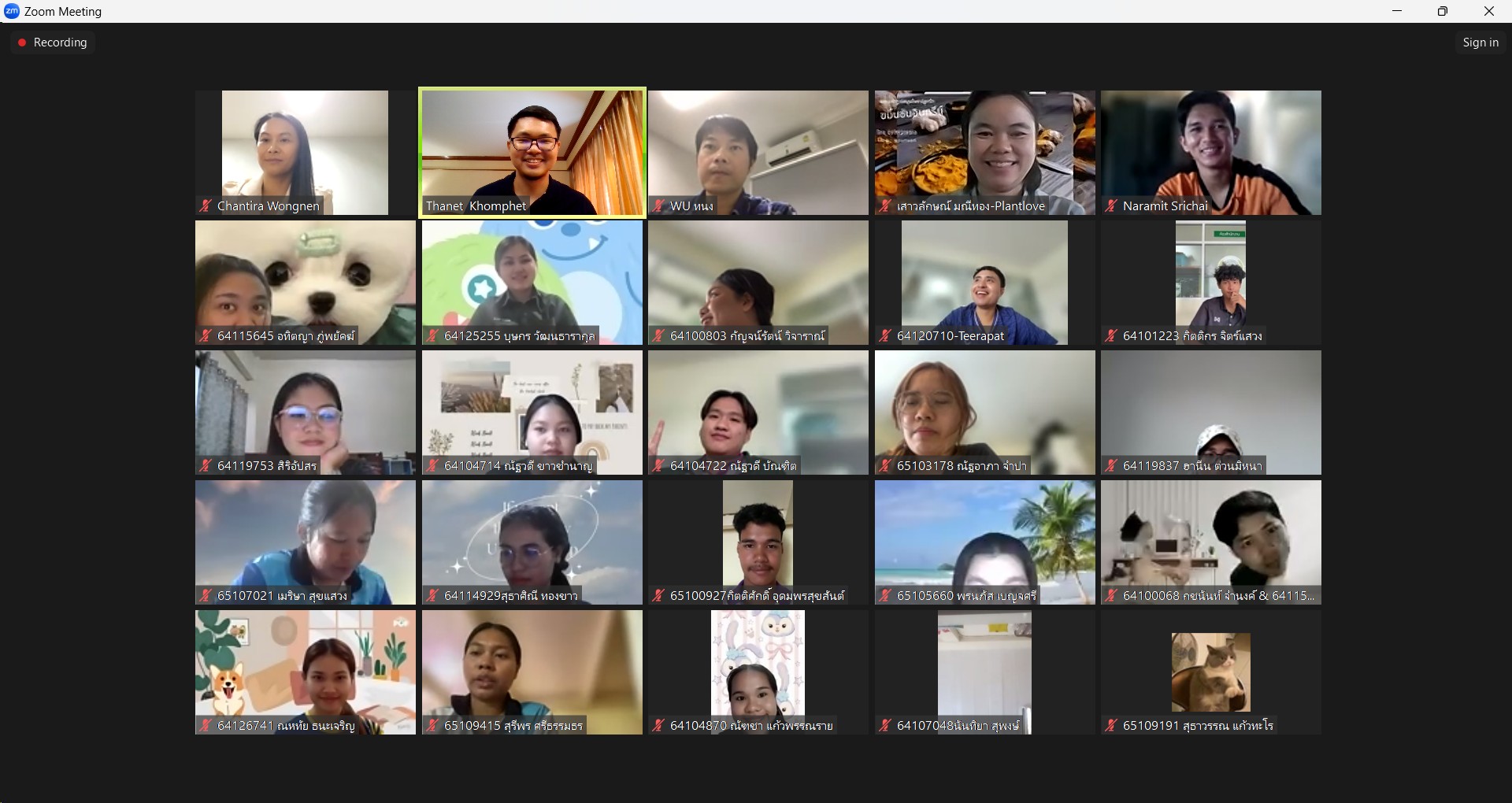
Task: Click the Thanet Khomphet name label
Action: 476,206
